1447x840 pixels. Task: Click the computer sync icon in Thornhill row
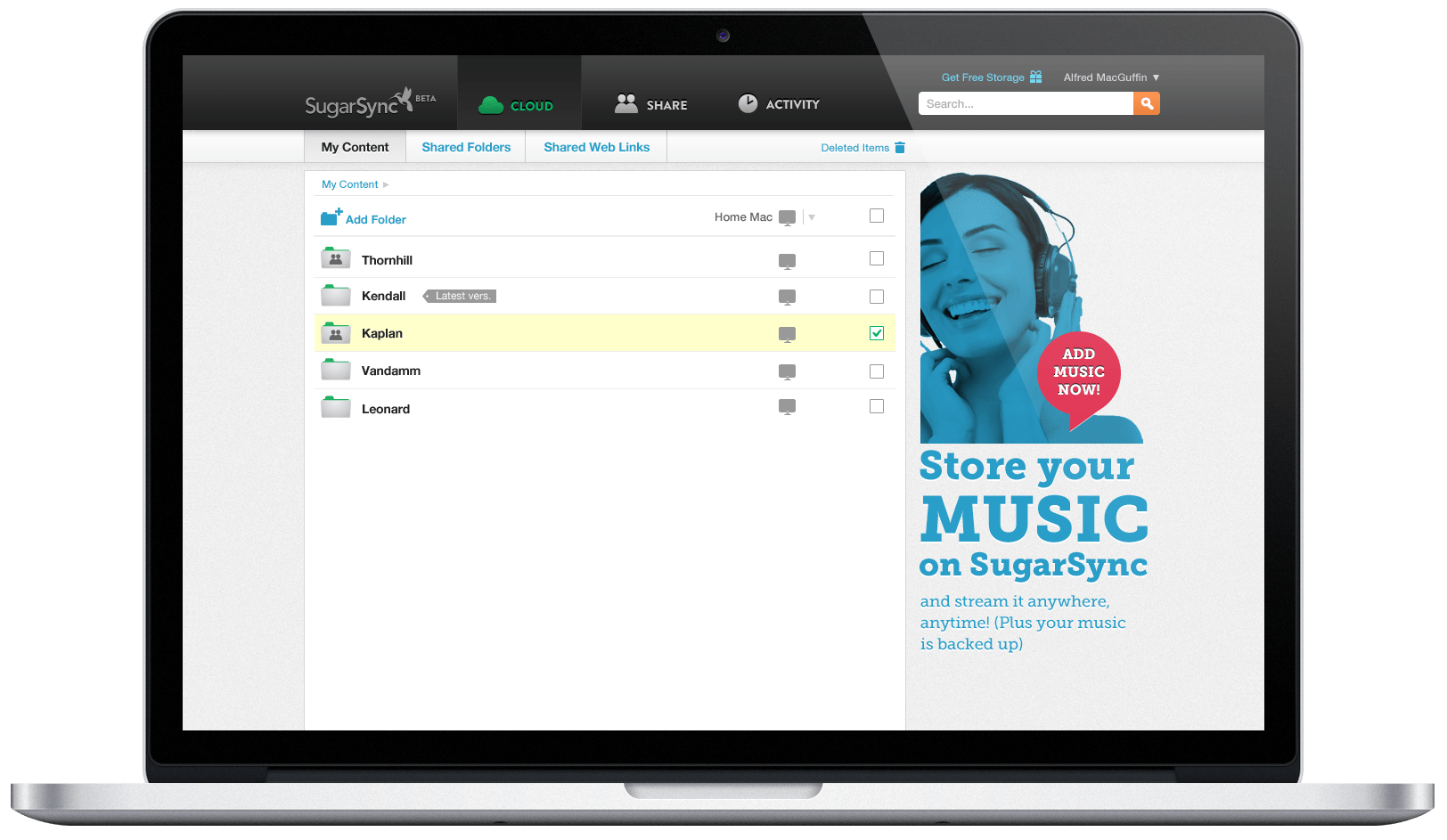click(x=787, y=261)
